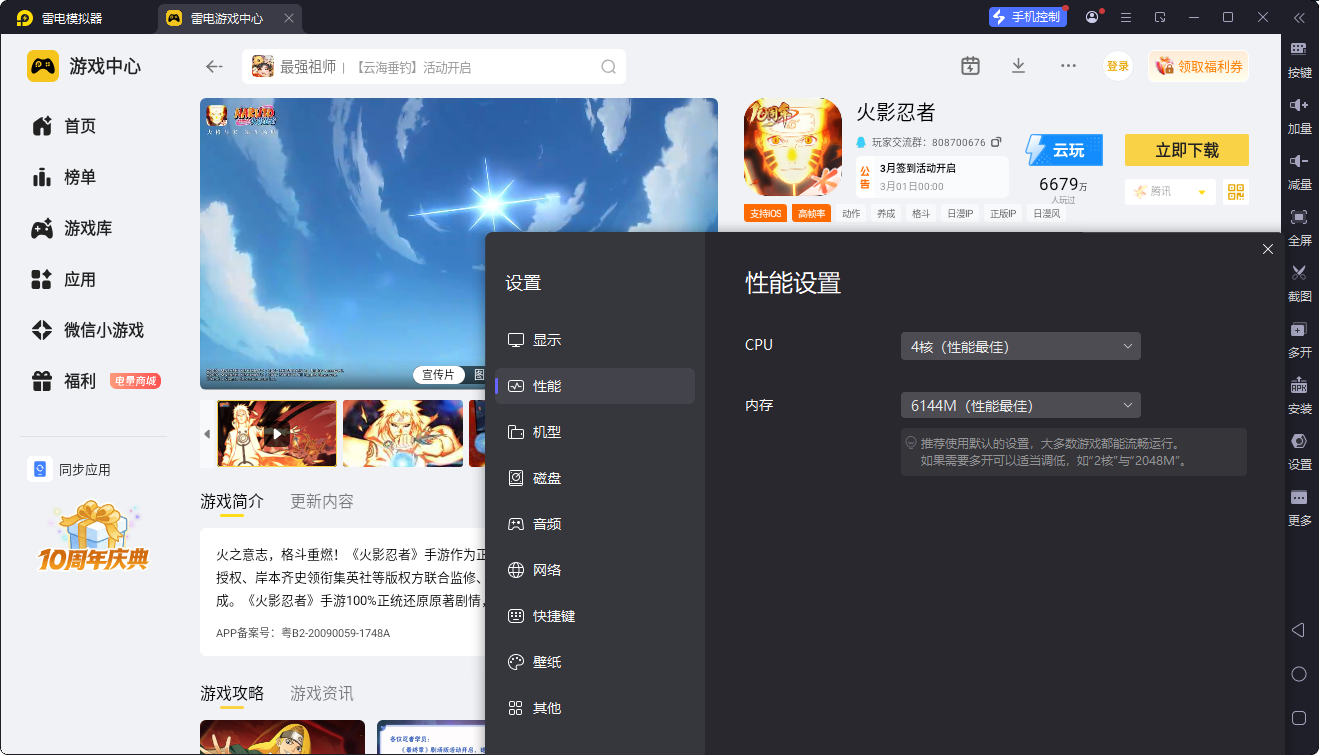Tap the Android back triangle button
Viewport: 1319px width, 755px height.
coord(1298,630)
